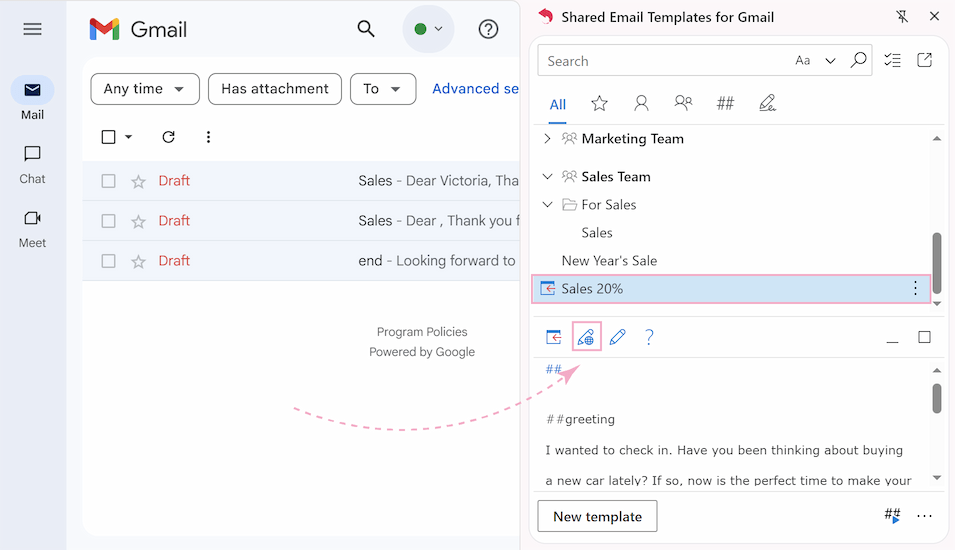Image resolution: width=955 pixels, height=550 pixels.
Task: Star the Dear Victoria draft
Action: click(138, 182)
